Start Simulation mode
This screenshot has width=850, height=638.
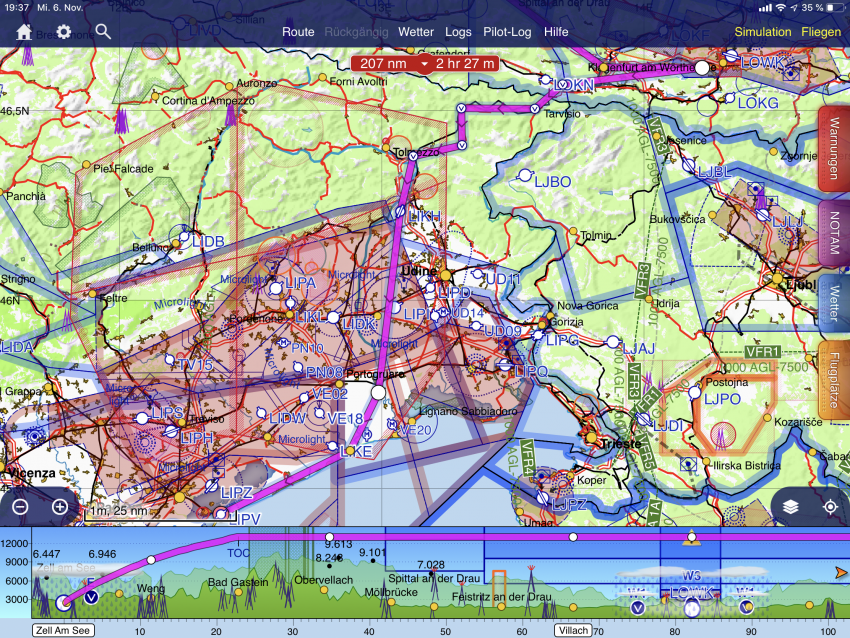tap(763, 32)
